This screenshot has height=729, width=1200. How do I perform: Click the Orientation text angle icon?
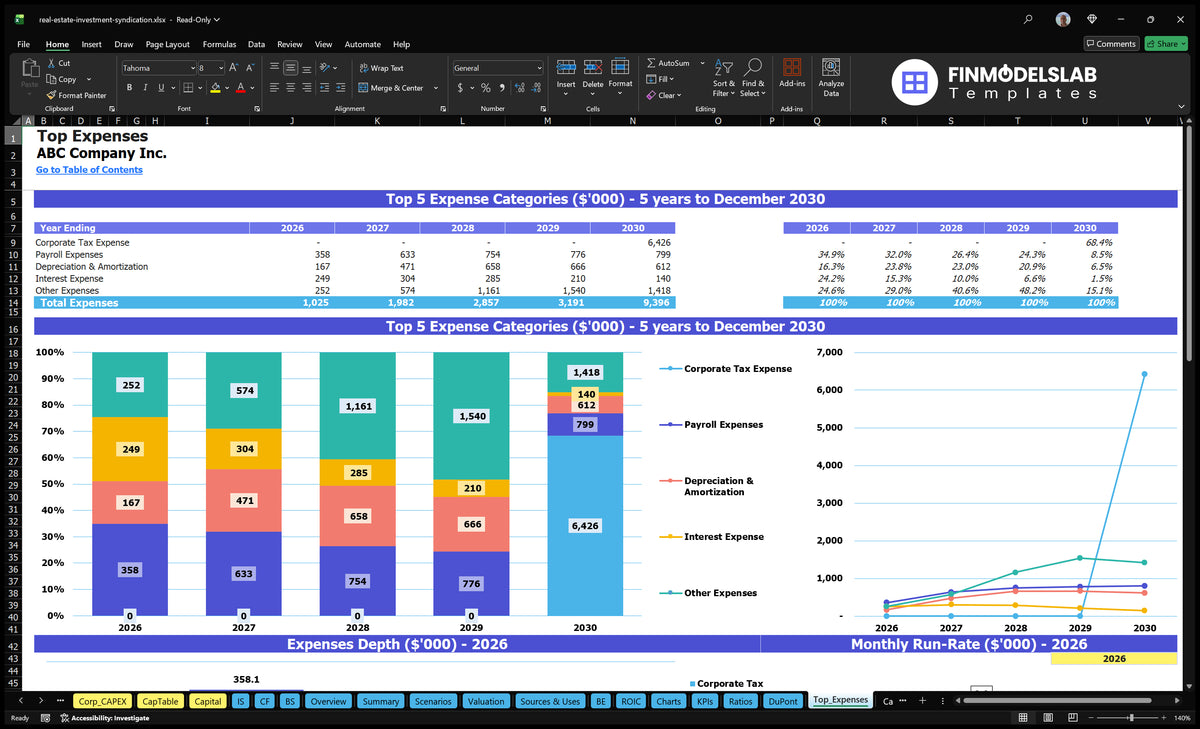pyautogui.click(x=326, y=68)
